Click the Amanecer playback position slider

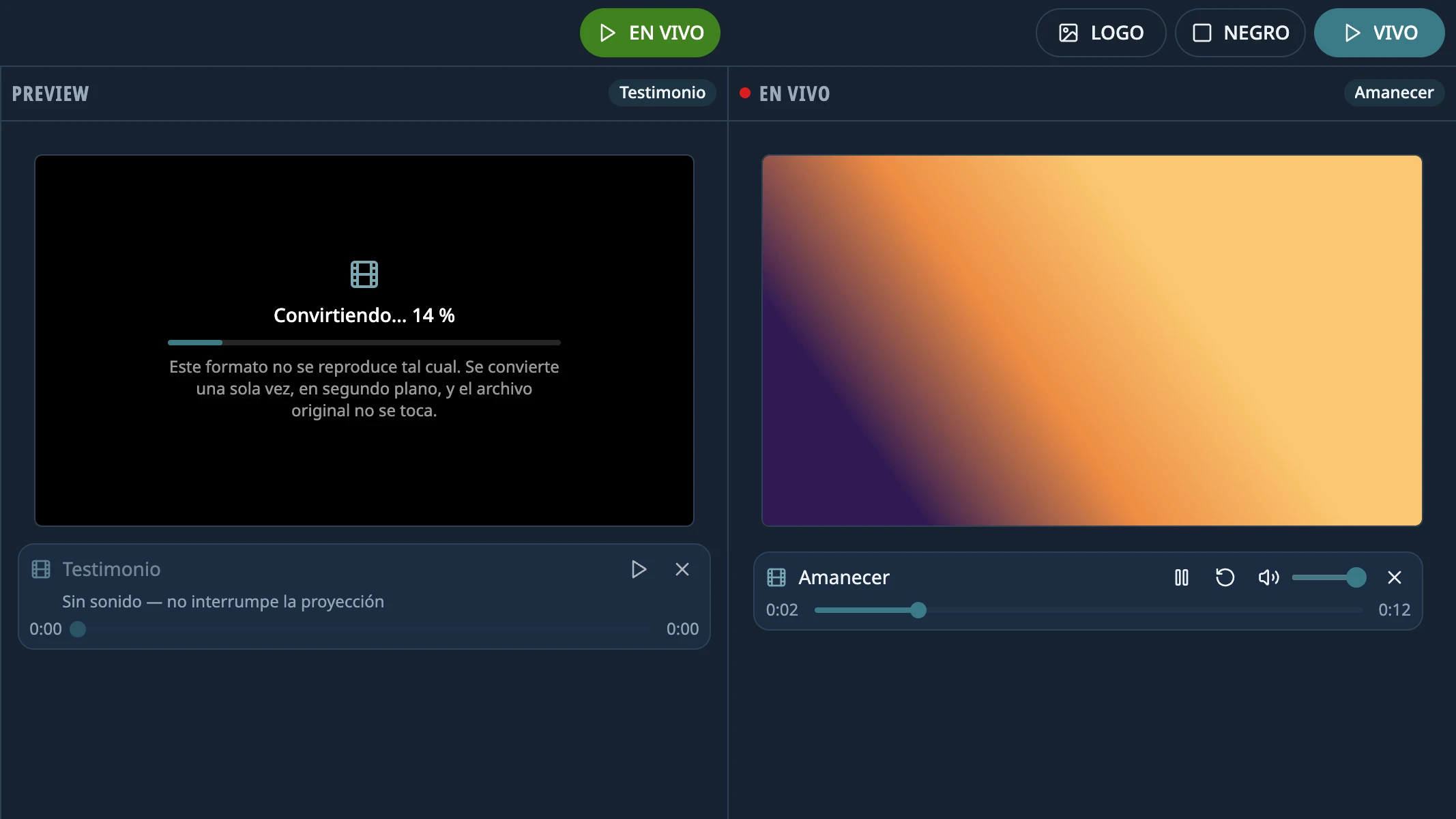[1089, 610]
